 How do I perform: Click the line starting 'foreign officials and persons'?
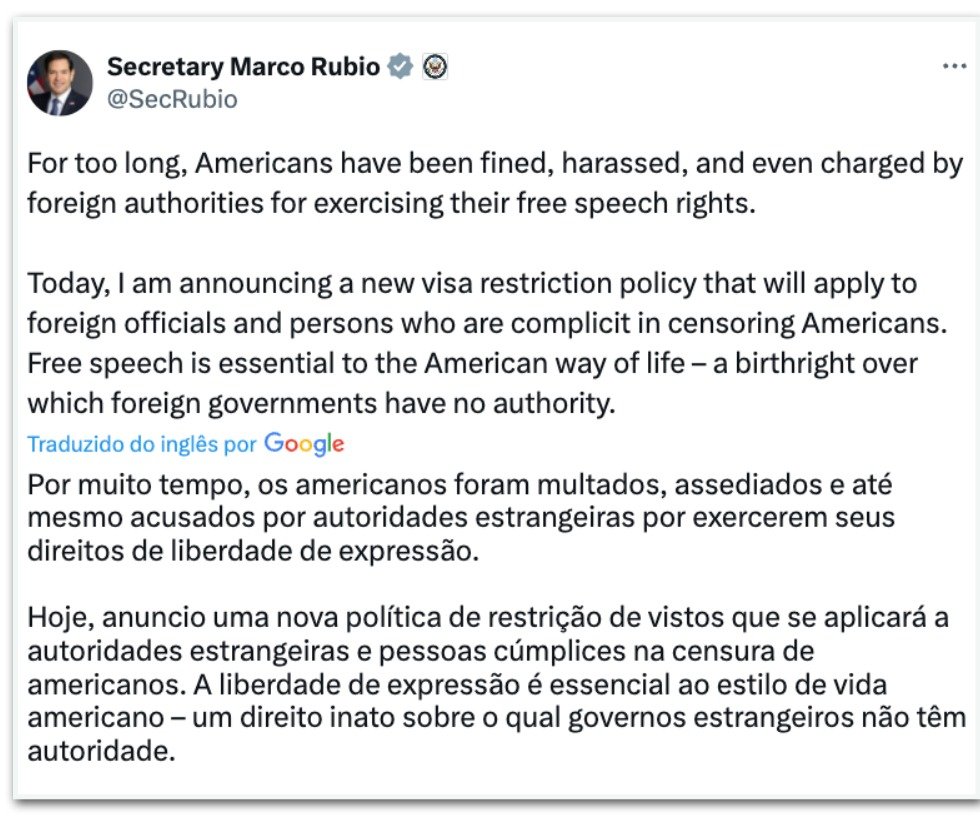(x=486, y=323)
